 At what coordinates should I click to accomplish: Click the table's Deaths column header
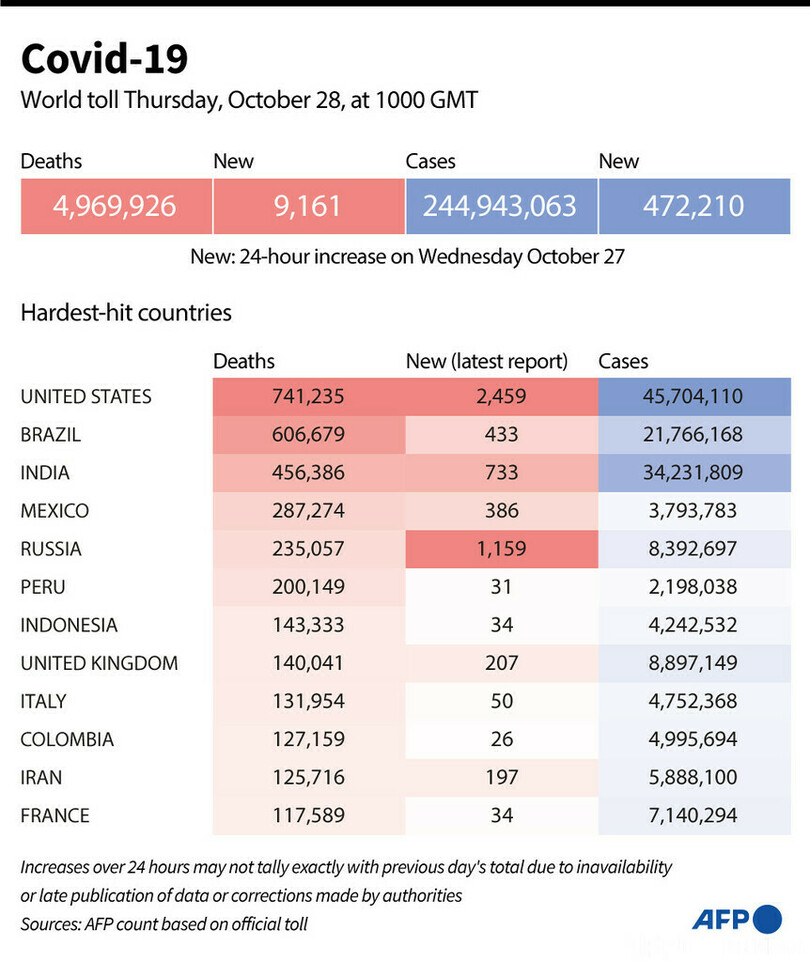tap(244, 362)
